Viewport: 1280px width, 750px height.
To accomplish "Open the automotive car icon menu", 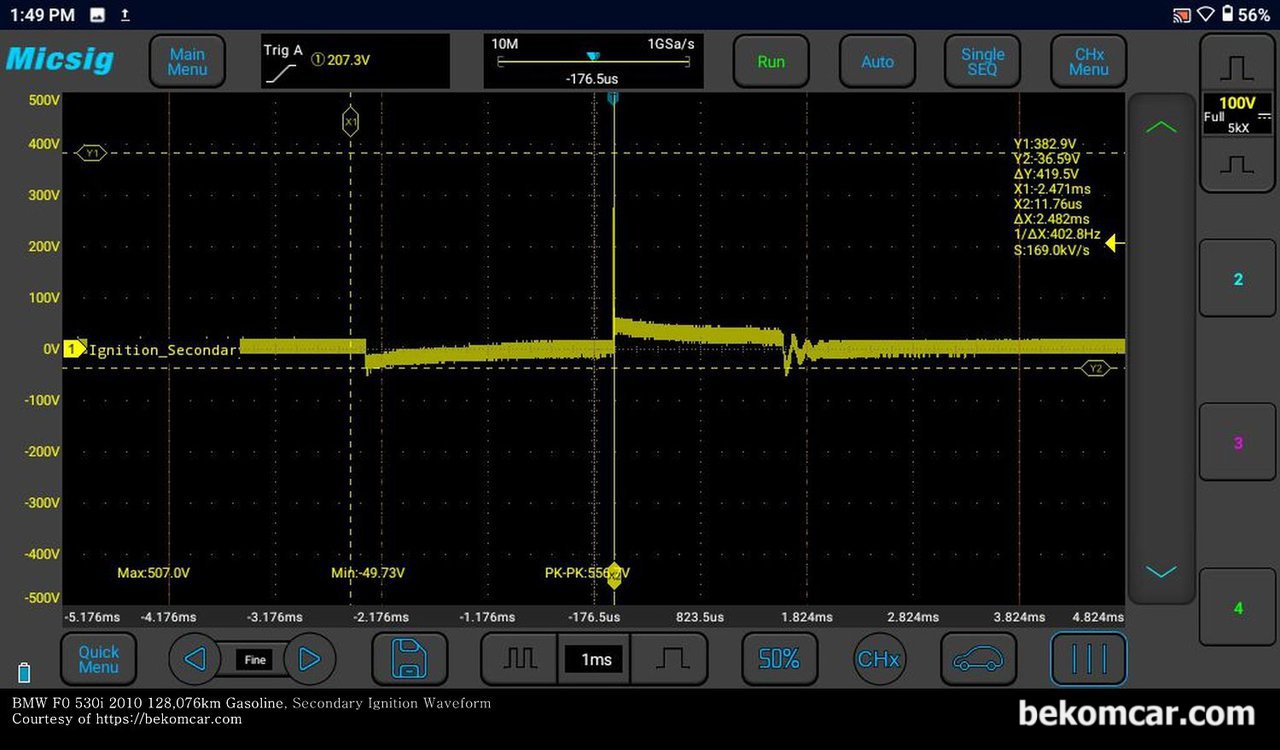I will point(978,659).
